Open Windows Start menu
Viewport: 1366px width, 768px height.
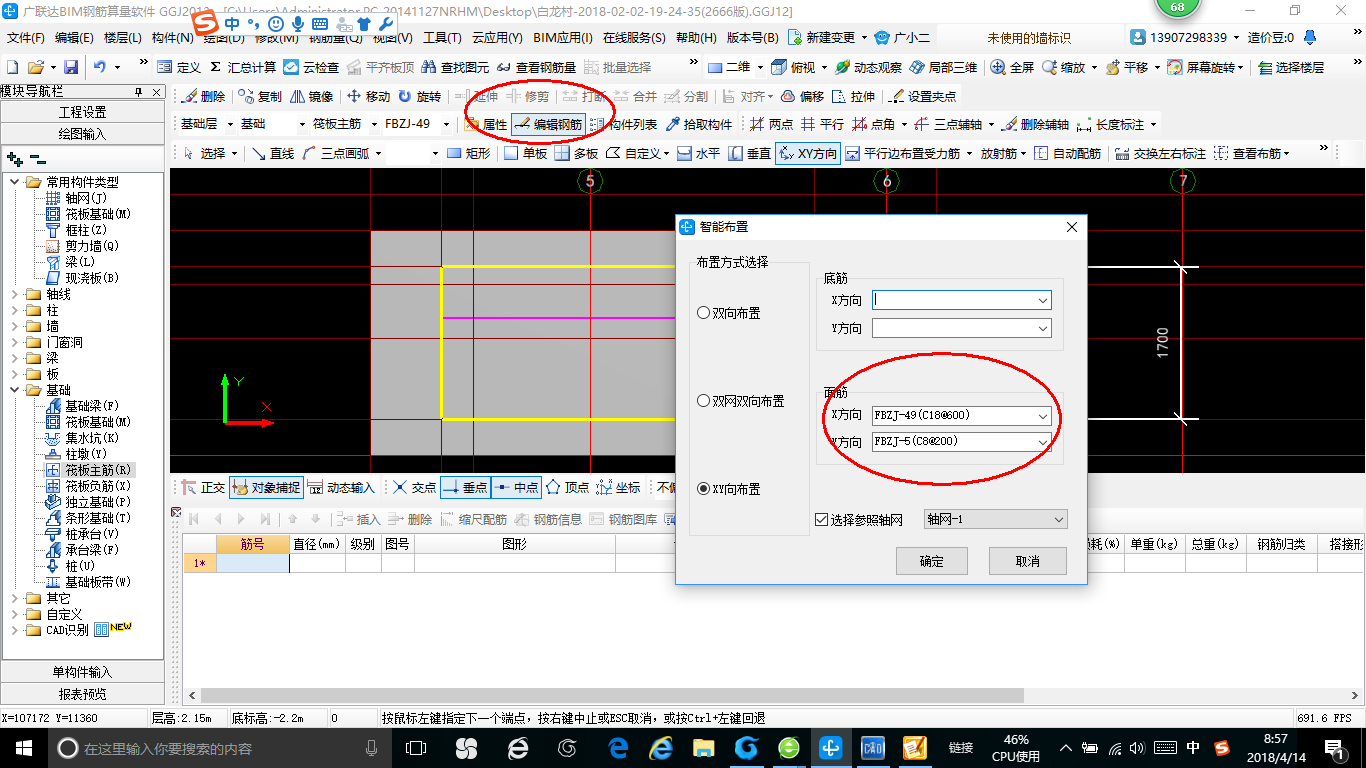(x=23, y=747)
